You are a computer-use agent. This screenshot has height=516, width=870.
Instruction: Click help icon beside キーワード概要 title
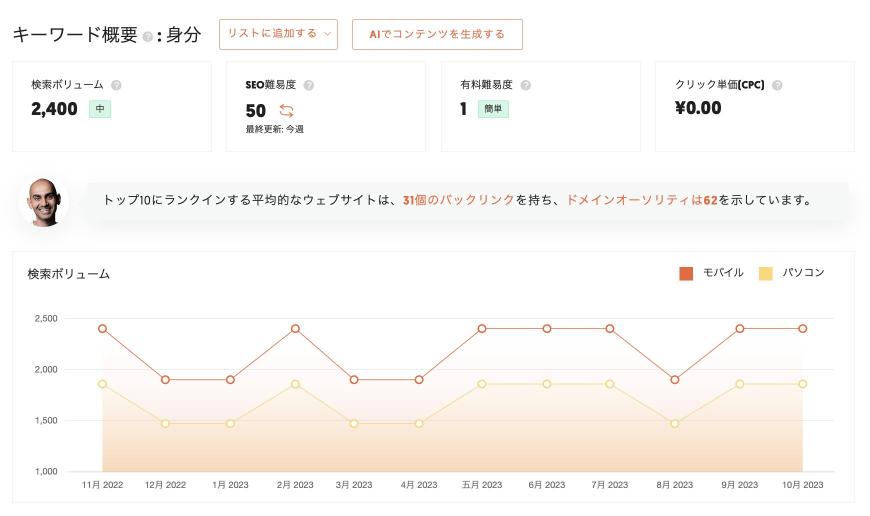tap(147, 37)
